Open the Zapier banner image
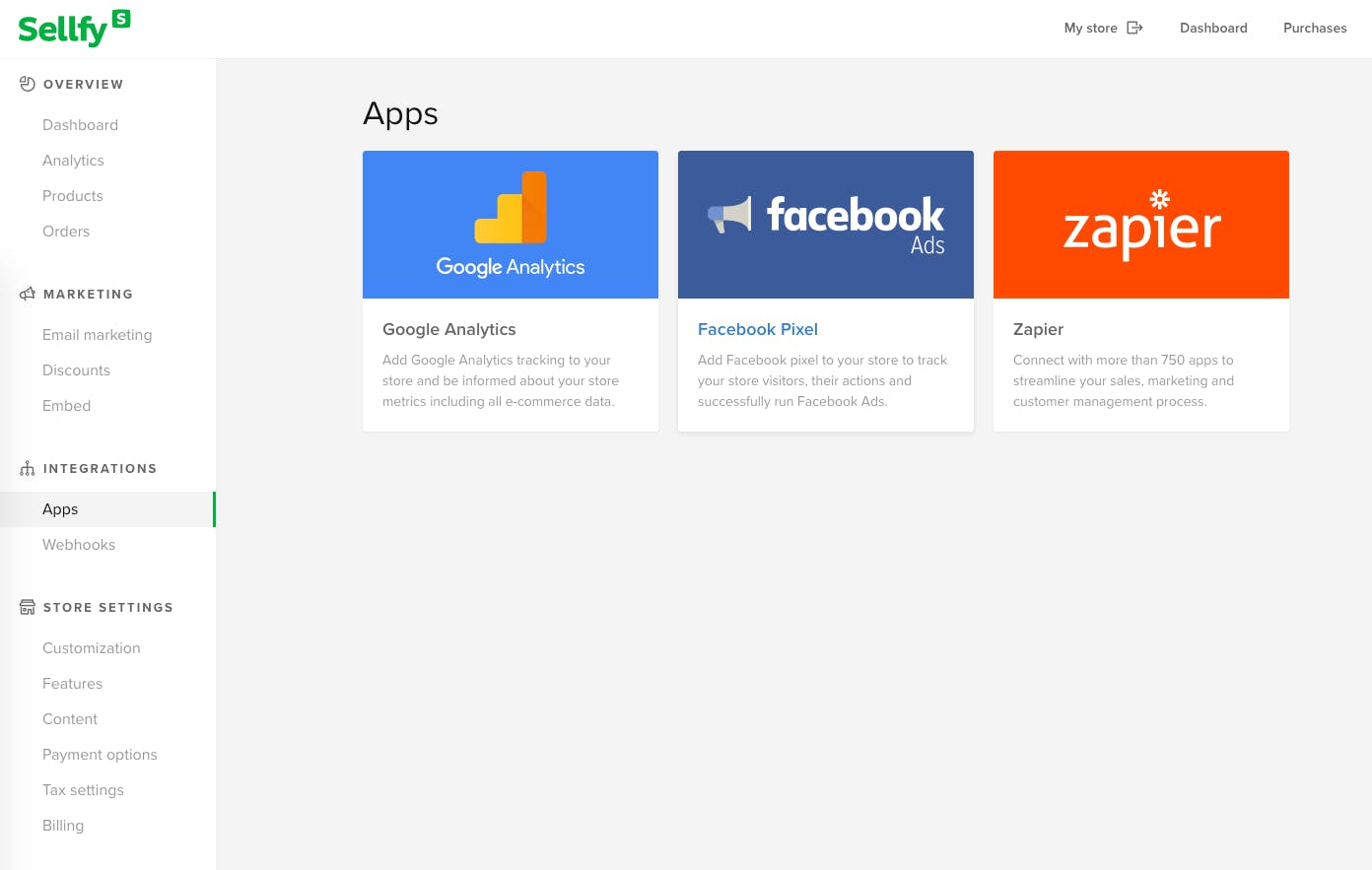Screen dimensions: 1372x870 tap(1141, 225)
